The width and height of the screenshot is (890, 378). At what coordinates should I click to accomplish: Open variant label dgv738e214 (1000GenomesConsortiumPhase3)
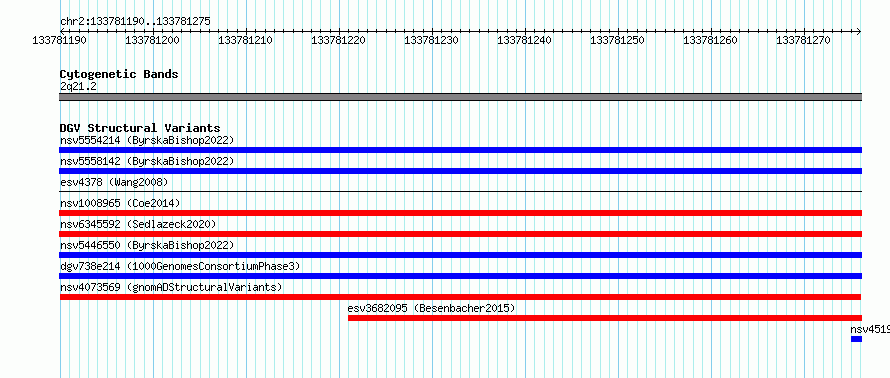(180, 266)
